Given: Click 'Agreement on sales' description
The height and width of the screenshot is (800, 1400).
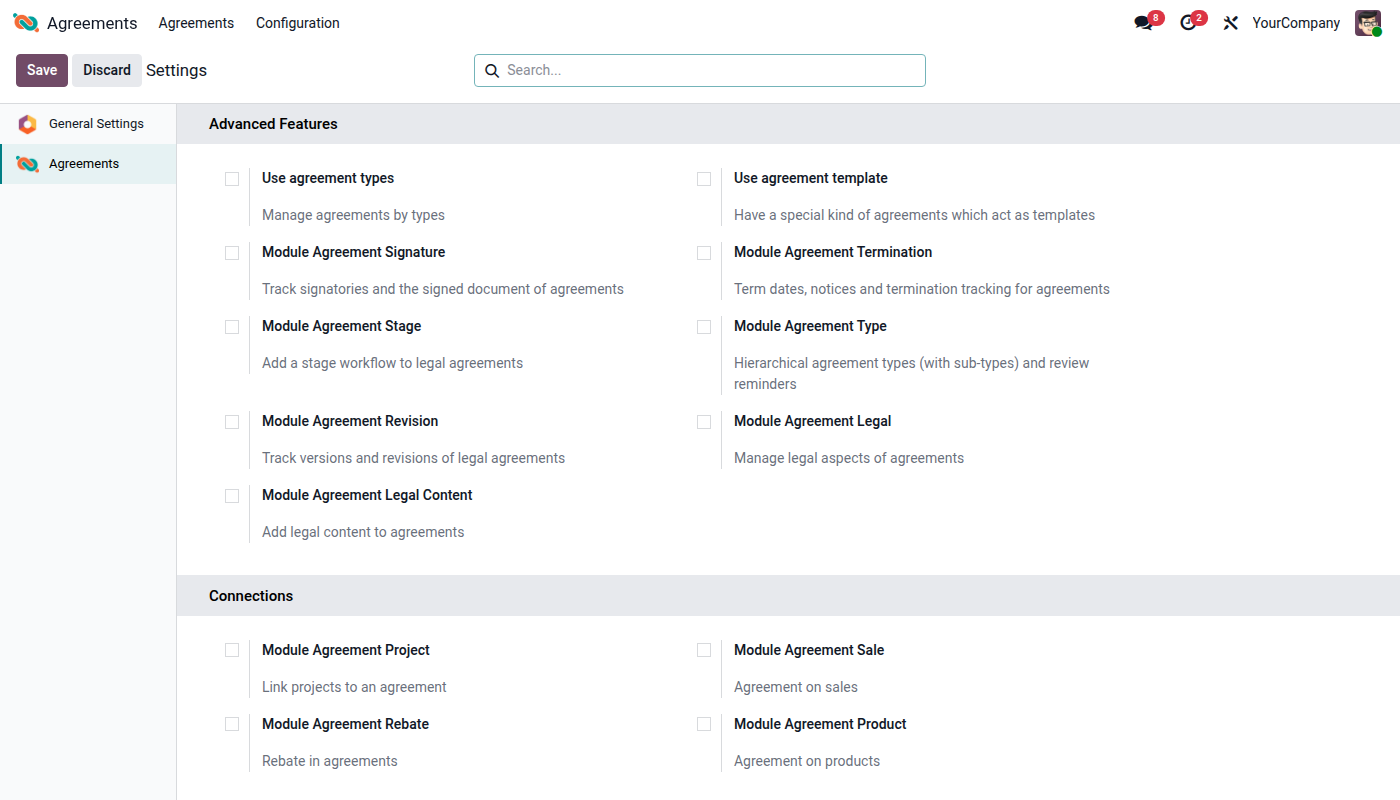Looking at the screenshot, I should pos(796,687).
